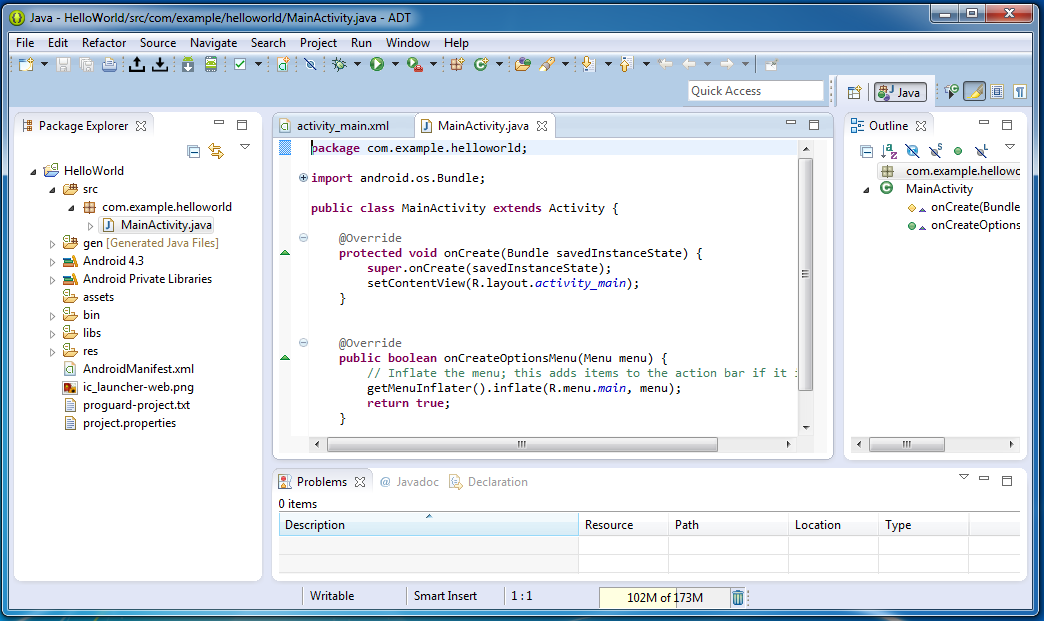
Task: Click inside the Quick Access field
Action: [x=755, y=90]
